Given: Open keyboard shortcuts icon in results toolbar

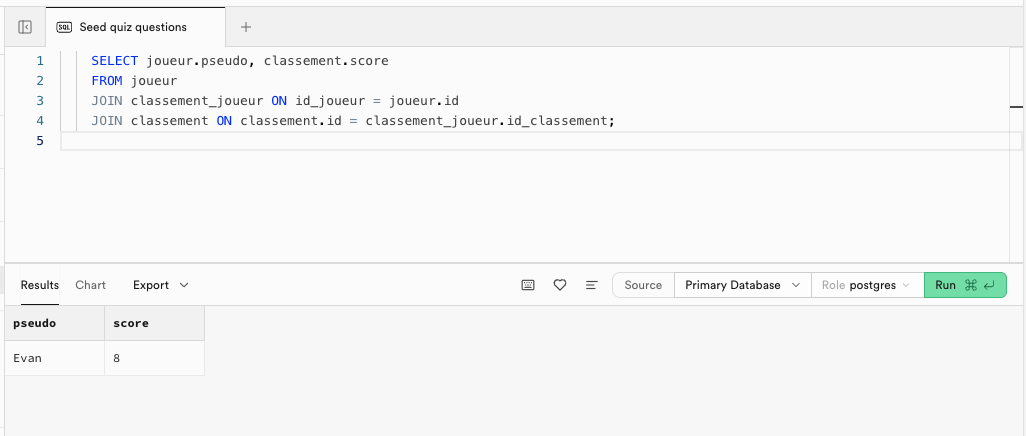Looking at the screenshot, I should 528,285.
